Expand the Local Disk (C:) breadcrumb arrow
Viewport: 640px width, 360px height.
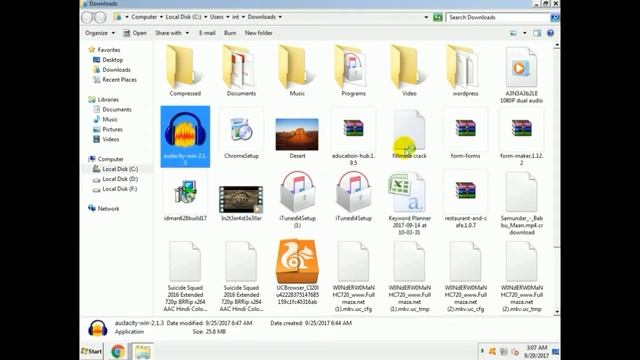206,17
